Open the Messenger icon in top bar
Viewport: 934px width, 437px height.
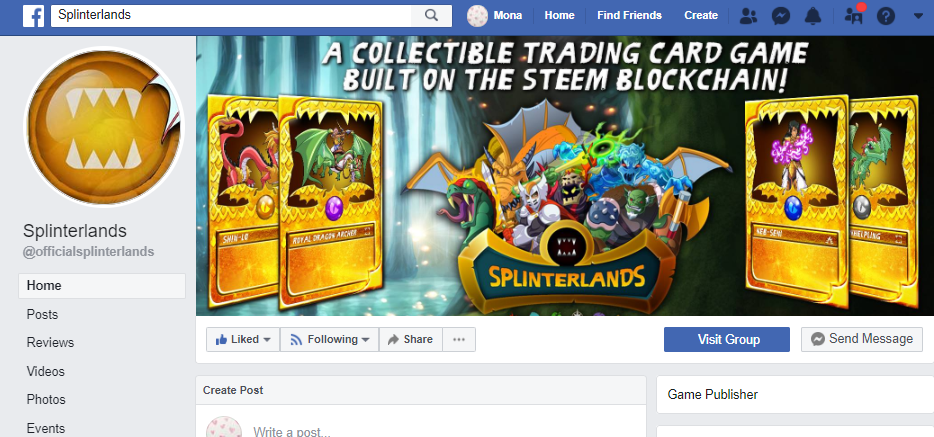[x=780, y=16]
